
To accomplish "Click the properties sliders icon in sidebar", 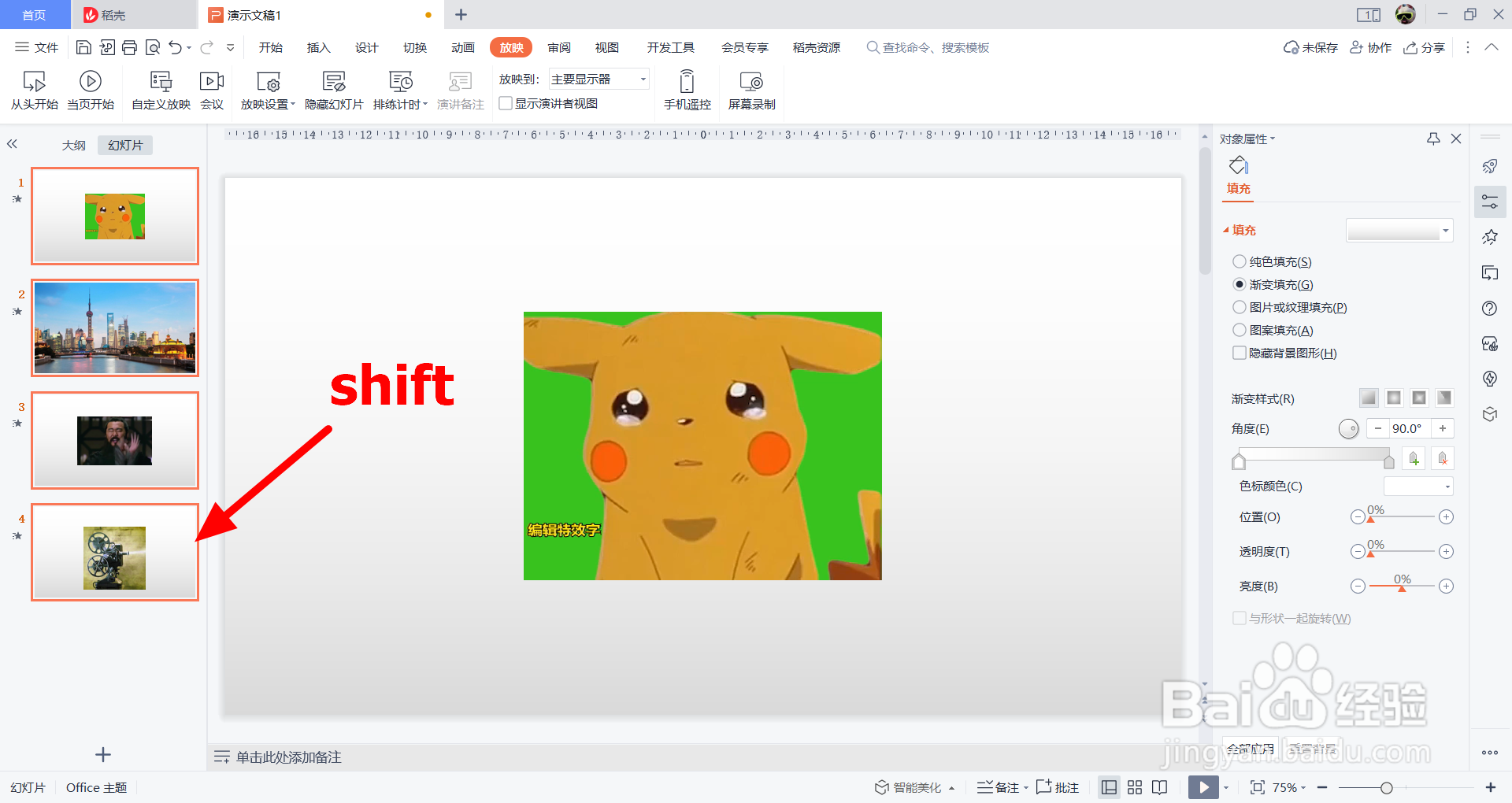I will point(1490,202).
